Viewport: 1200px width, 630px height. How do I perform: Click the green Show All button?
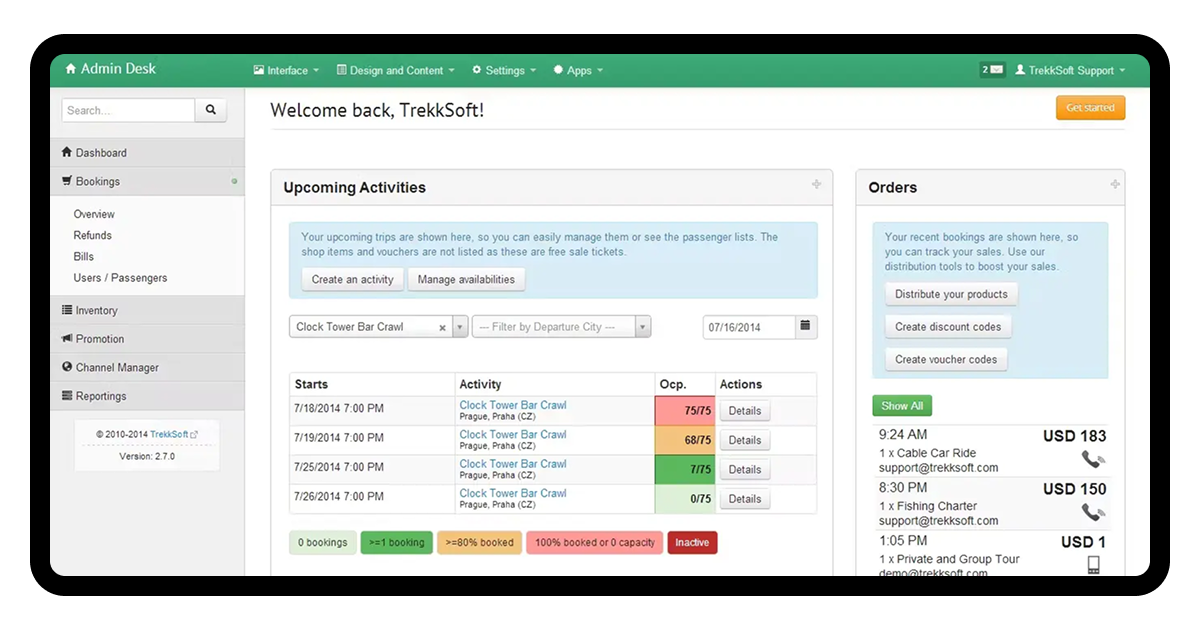coord(902,406)
